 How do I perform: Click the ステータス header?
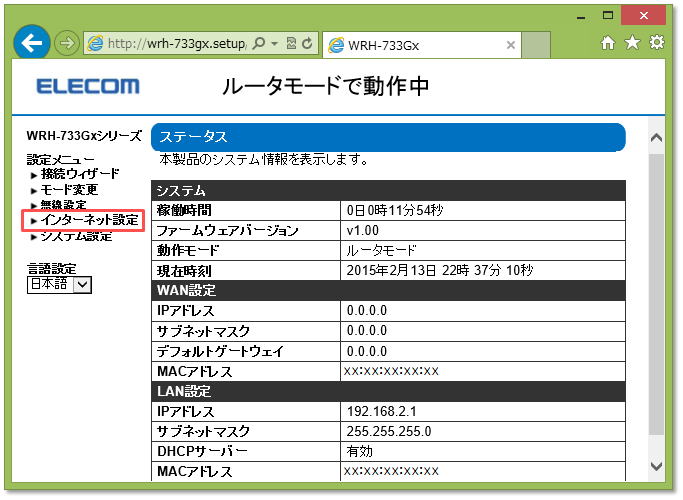[388, 137]
